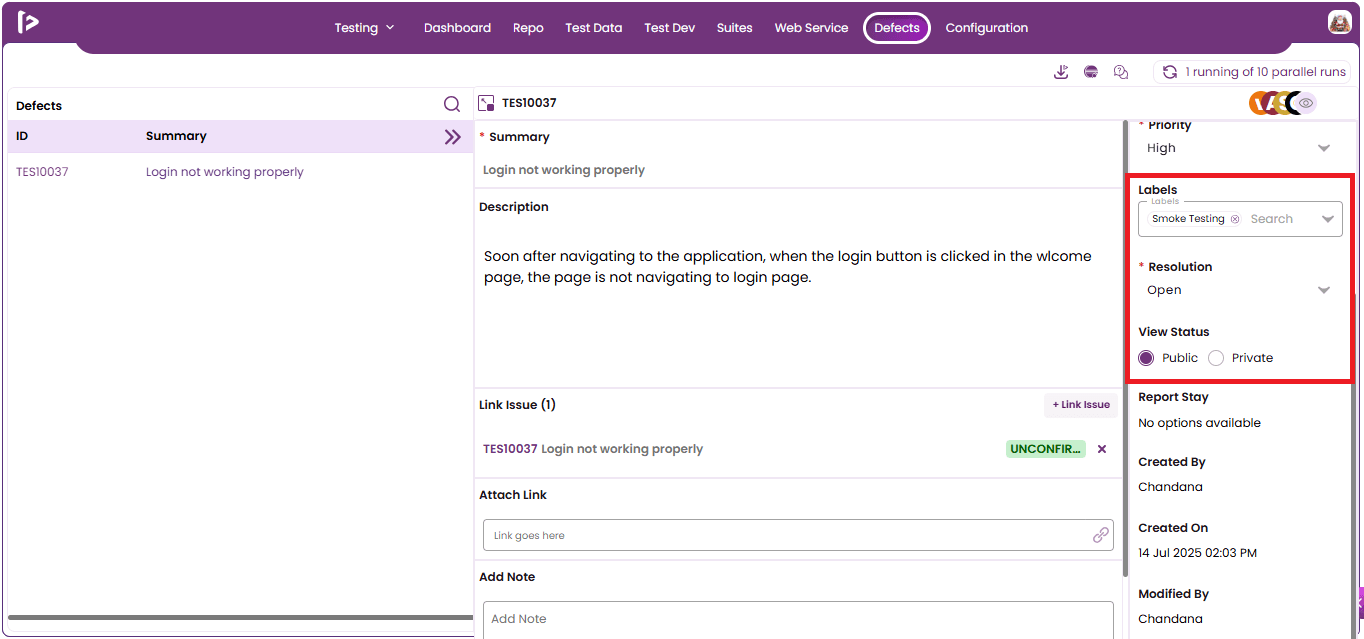Navigate to the Suites tab
Screen dimensions: 1364x639
735,28
